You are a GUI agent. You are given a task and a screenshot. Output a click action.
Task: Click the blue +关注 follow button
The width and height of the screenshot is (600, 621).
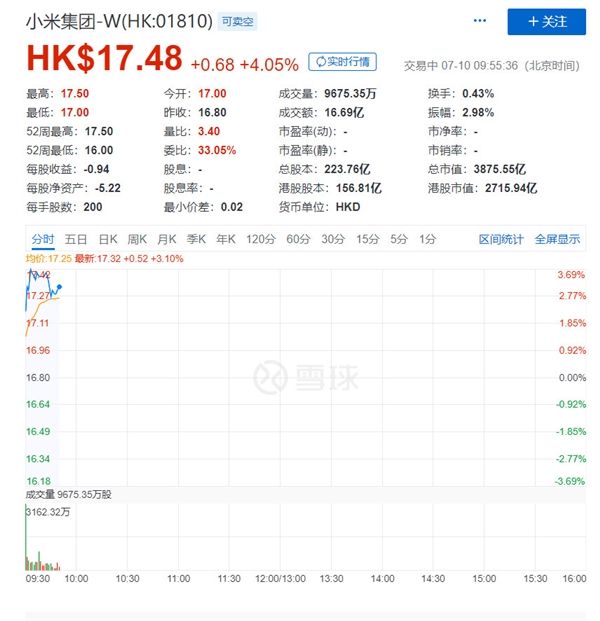[x=547, y=22]
